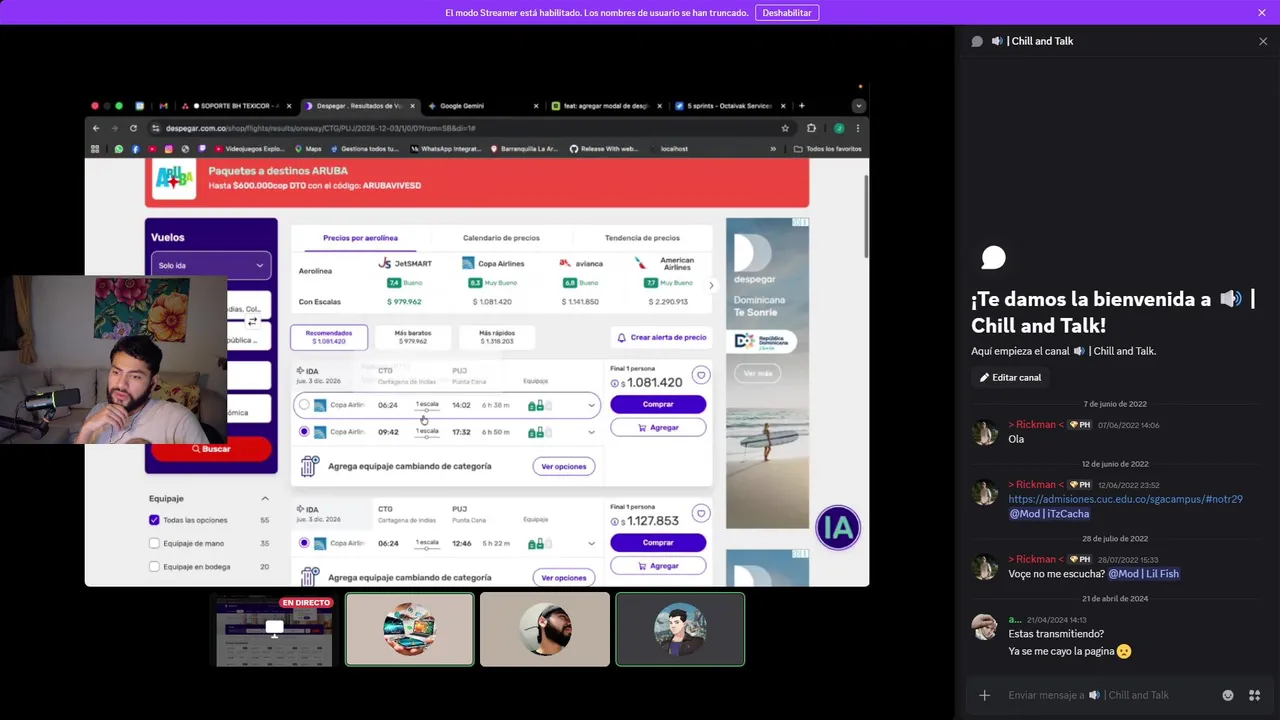The height and width of the screenshot is (720, 1280).
Task: Favorite the 1.127.853 flight with heart icon
Action: tap(701, 513)
